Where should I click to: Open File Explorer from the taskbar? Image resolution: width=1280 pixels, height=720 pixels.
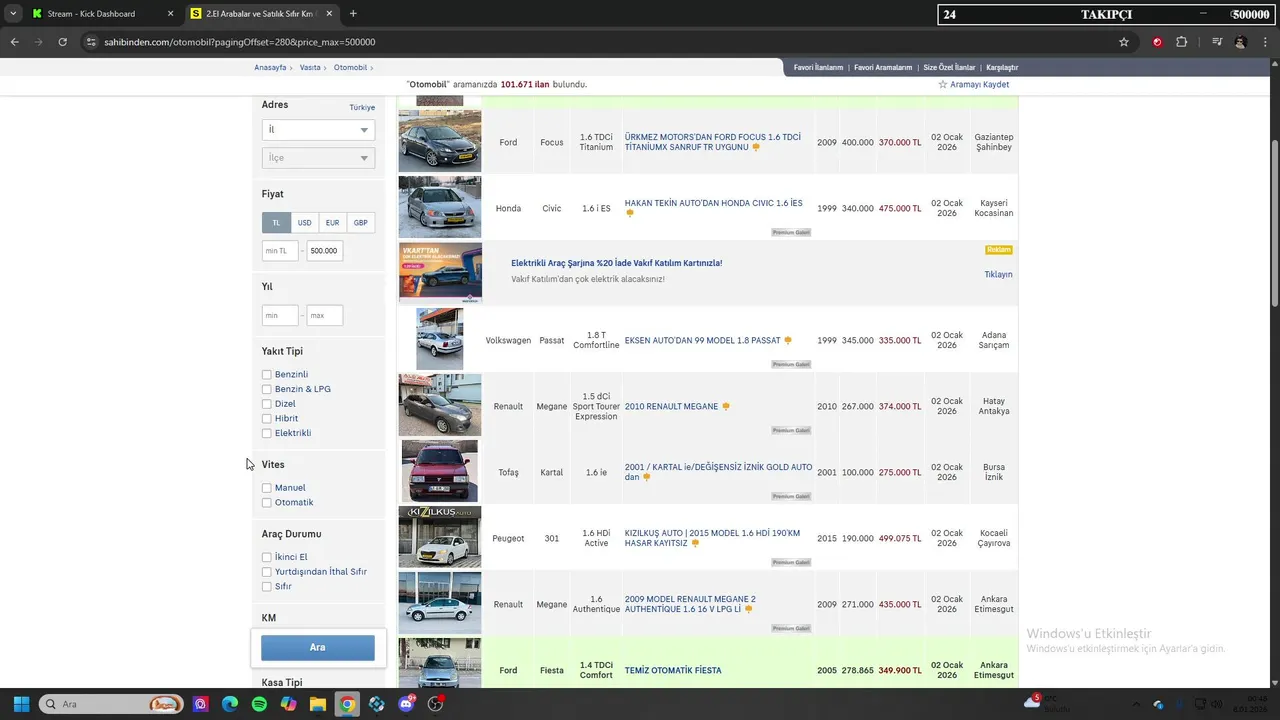click(x=317, y=704)
